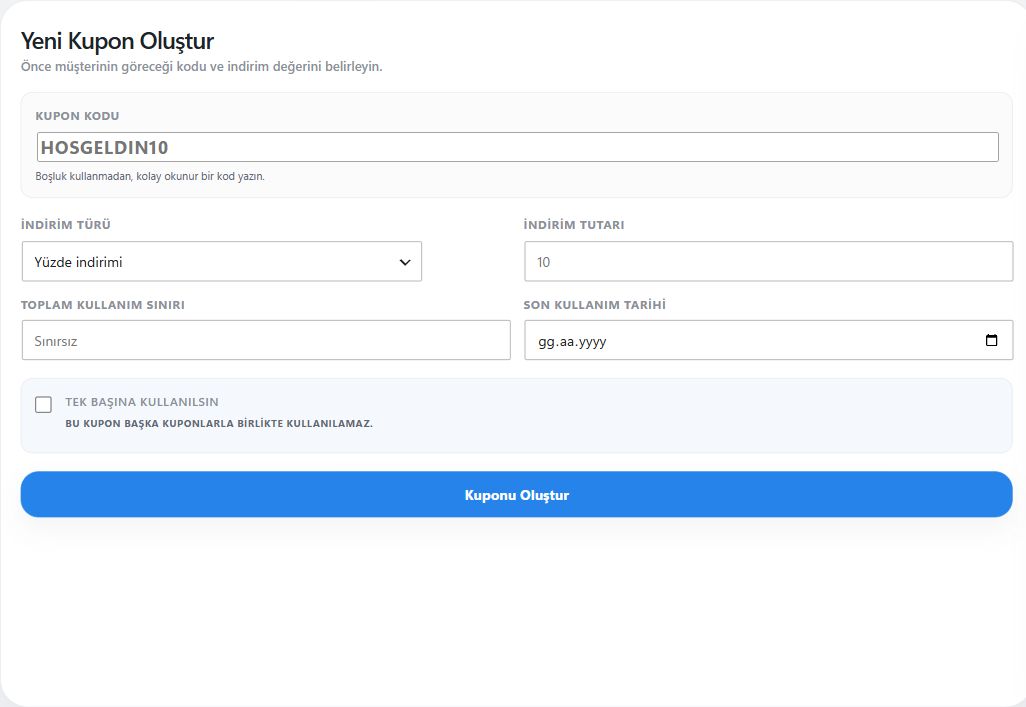
Task: Click the gg.aa.yyyy date text in the date field
Action: [572, 341]
